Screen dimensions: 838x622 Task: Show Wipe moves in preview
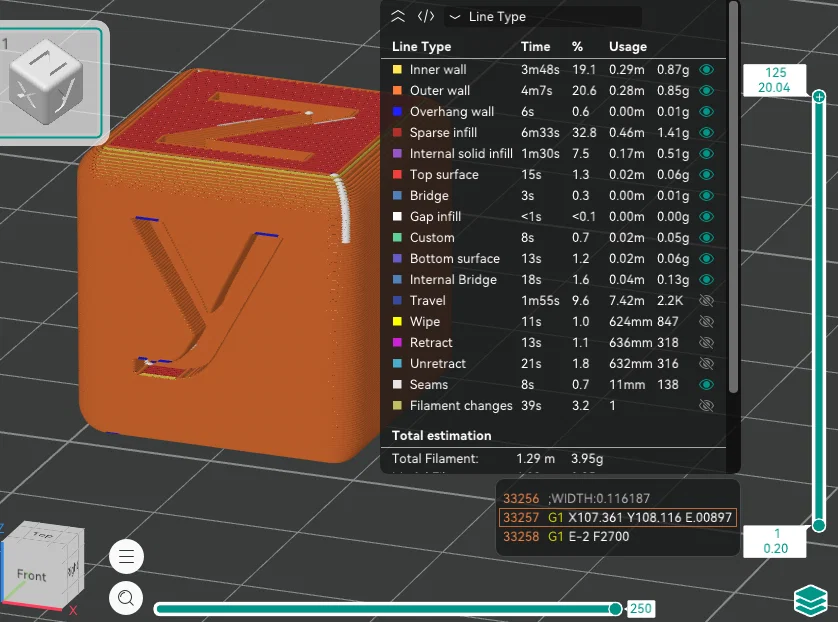coord(707,322)
